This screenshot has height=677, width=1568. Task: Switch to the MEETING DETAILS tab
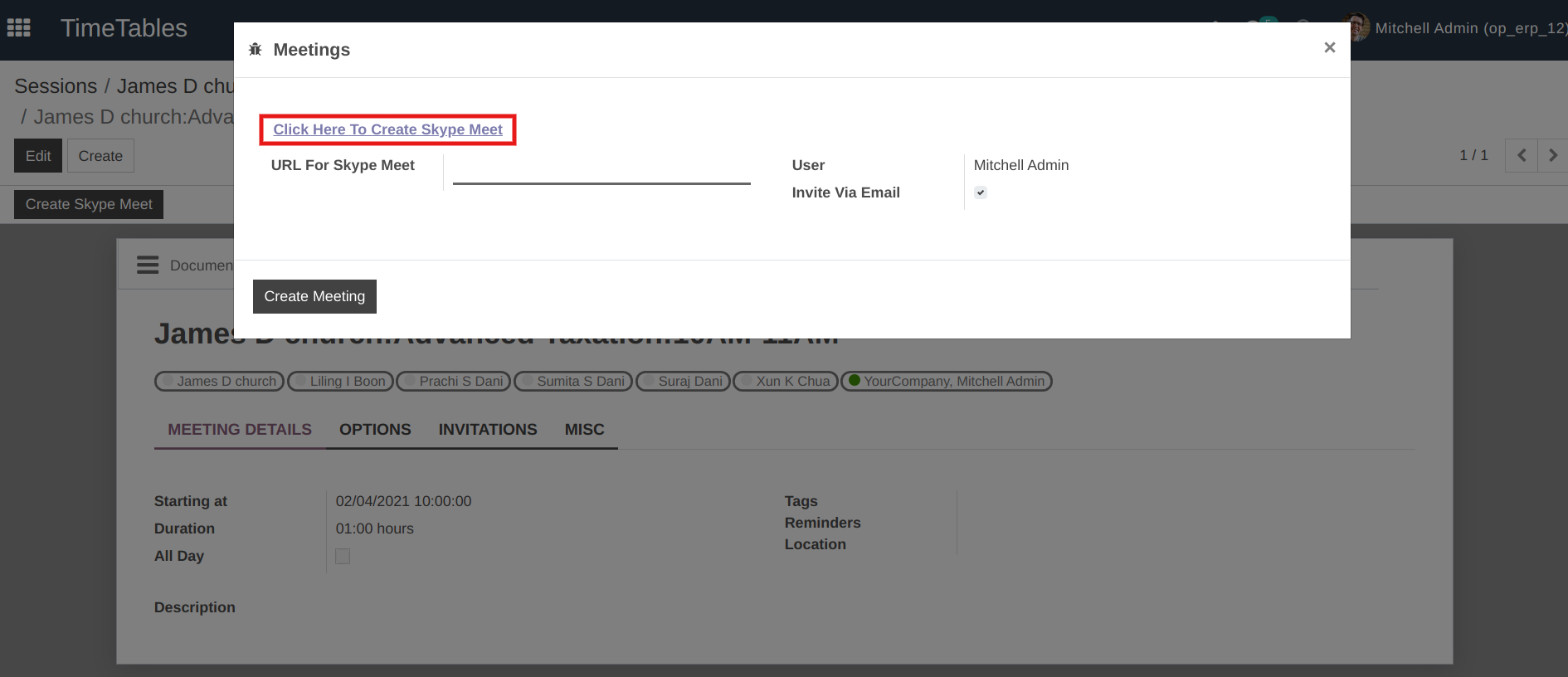pyautogui.click(x=240, y=430)
